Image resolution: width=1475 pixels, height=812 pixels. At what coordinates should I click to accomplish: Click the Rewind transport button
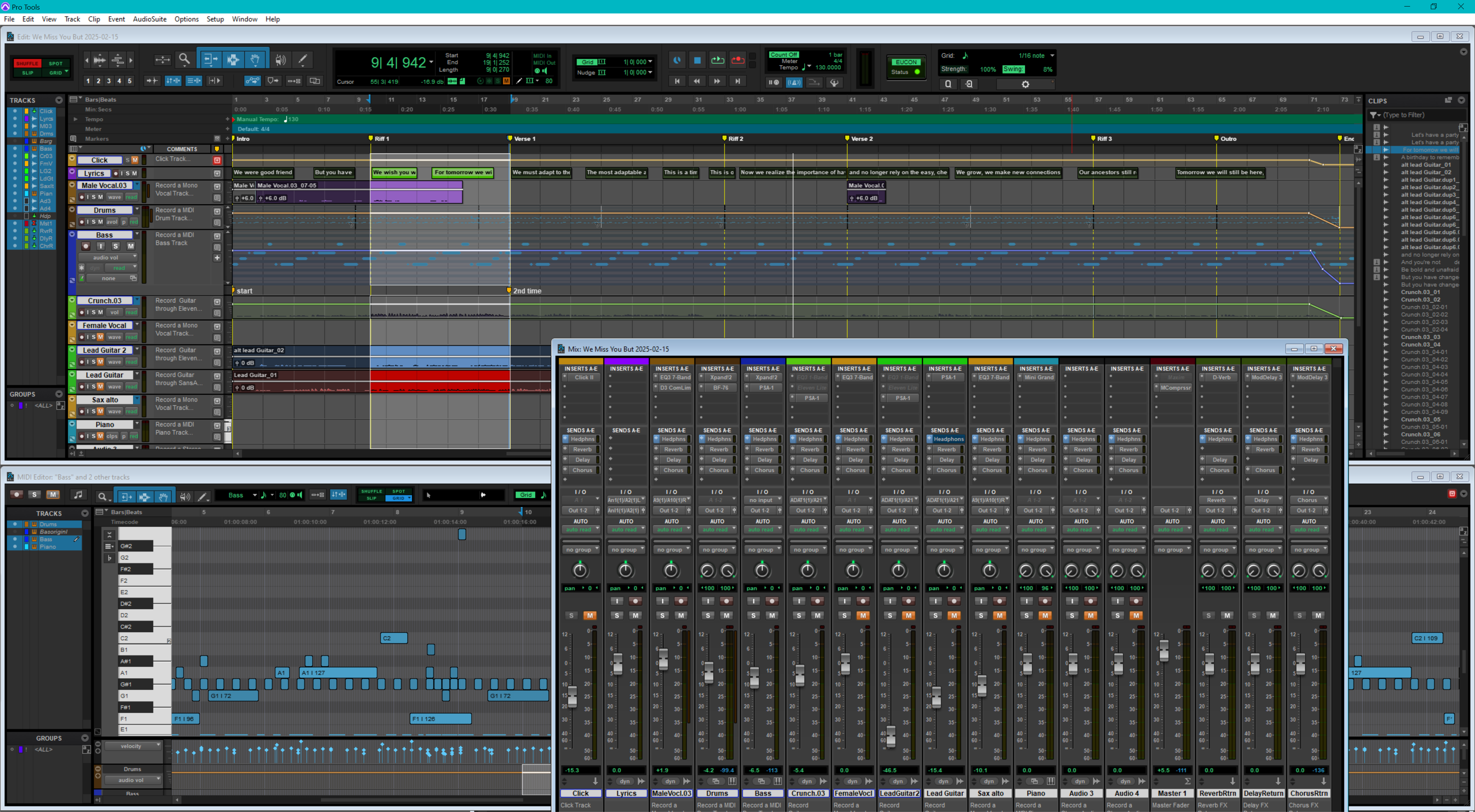697,81
